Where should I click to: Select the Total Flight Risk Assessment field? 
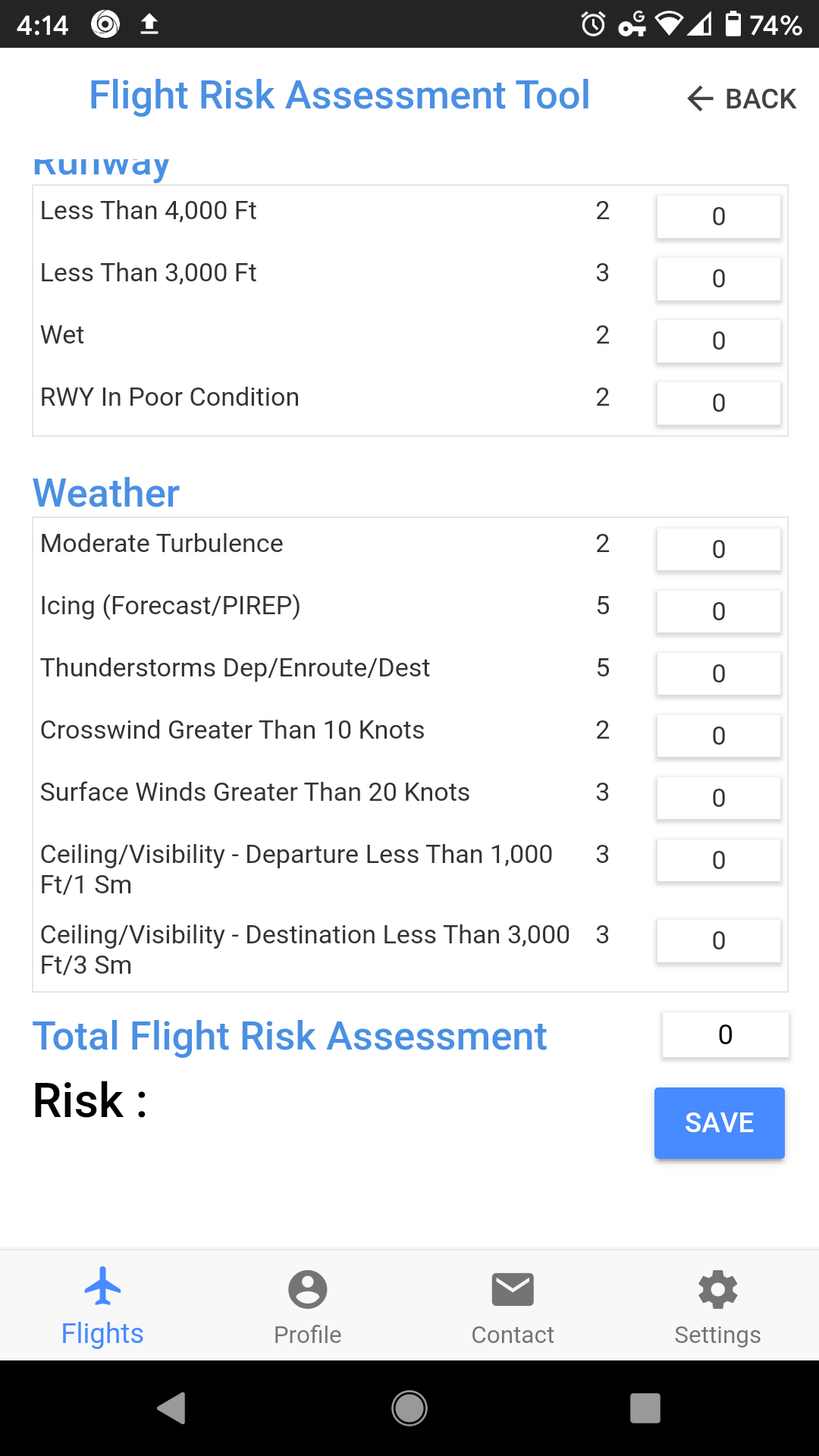pos(726,1035)
